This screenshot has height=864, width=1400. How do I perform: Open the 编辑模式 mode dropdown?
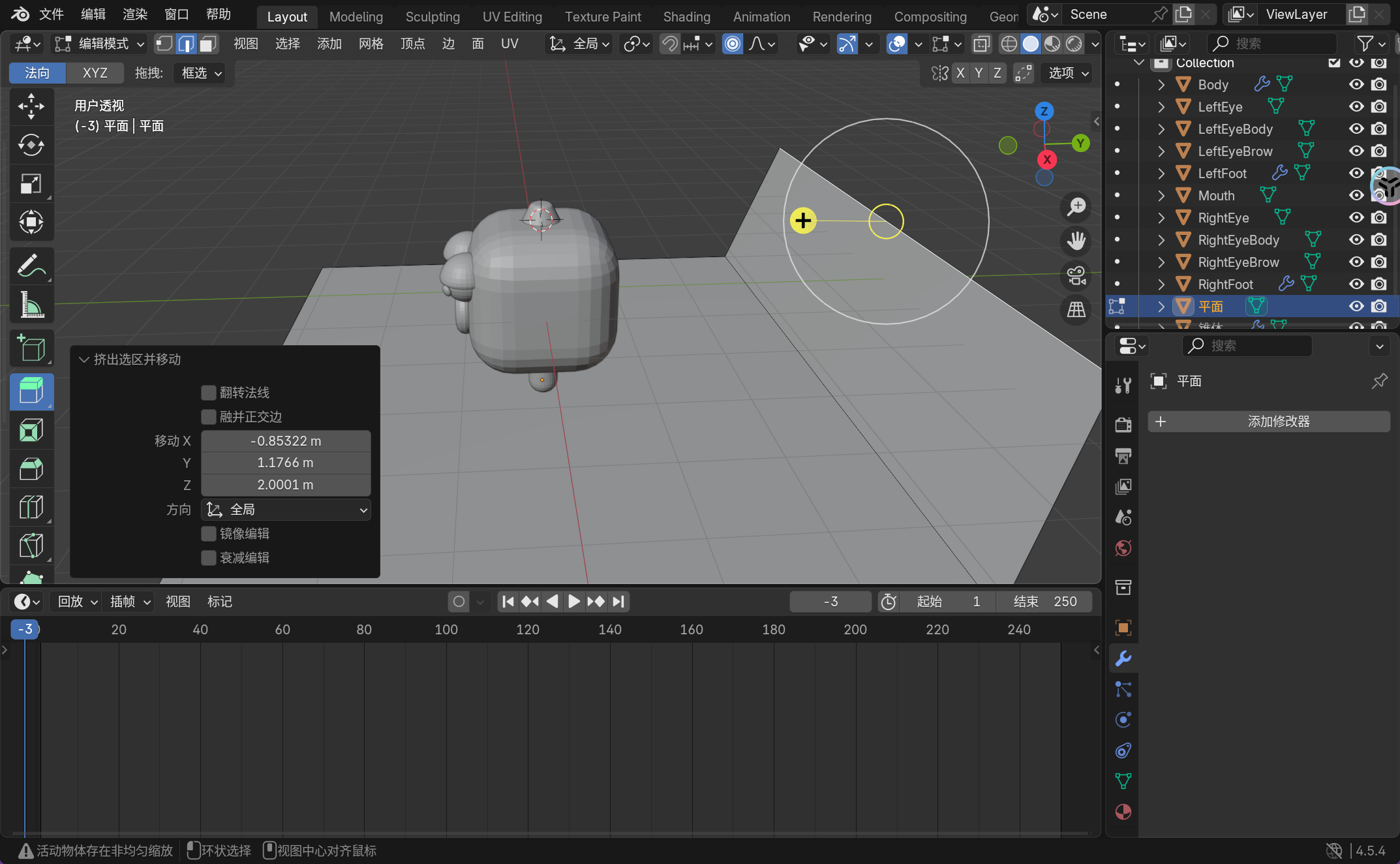point(99,44)
